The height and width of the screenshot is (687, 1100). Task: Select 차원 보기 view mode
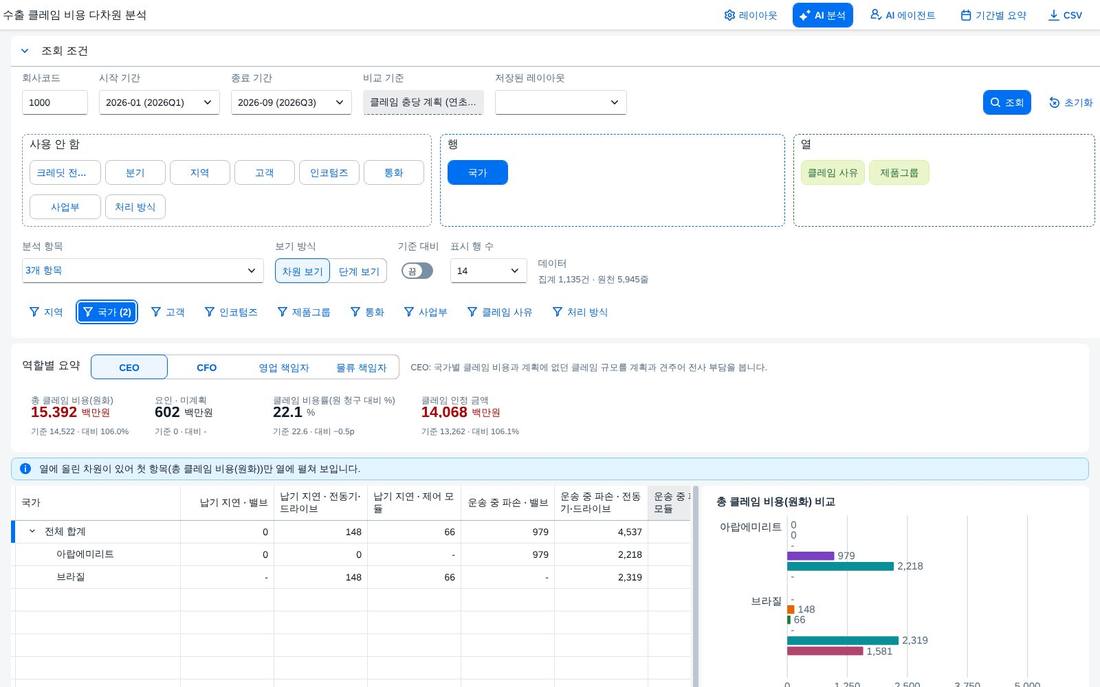tap(302, 271)
